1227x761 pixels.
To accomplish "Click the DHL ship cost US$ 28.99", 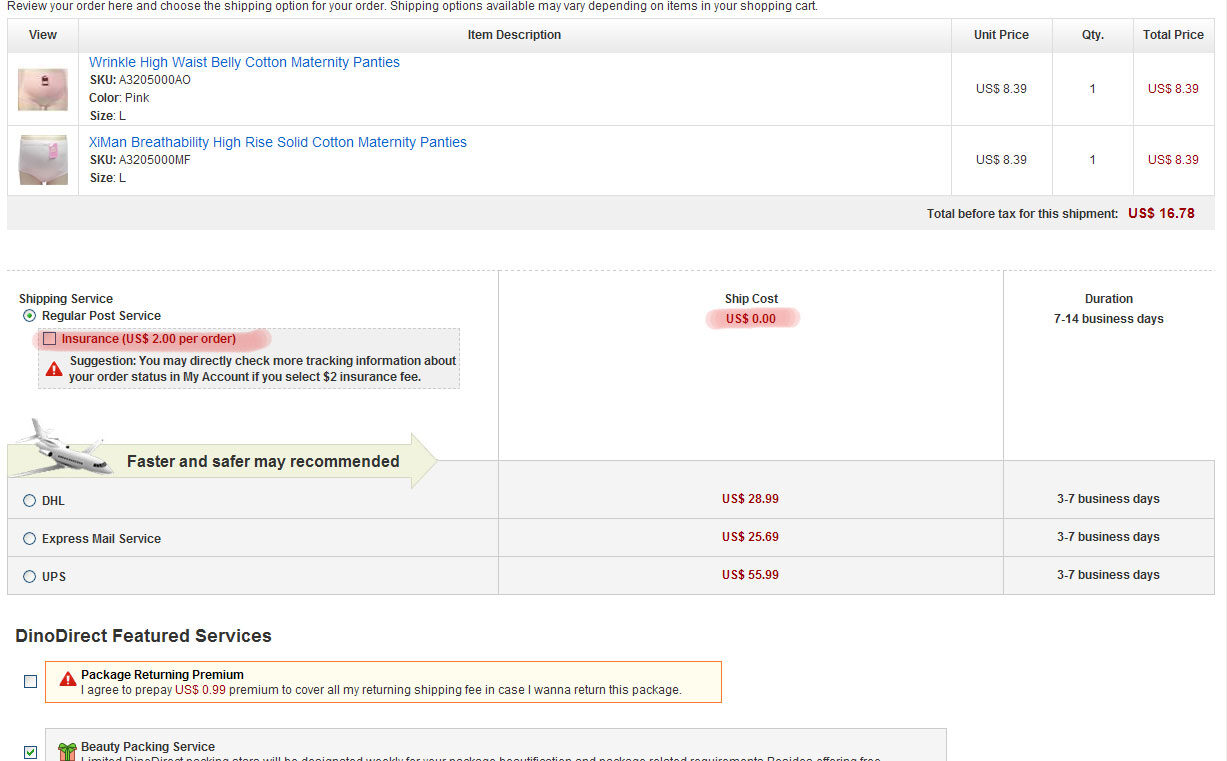I will [x=750, y=499].
